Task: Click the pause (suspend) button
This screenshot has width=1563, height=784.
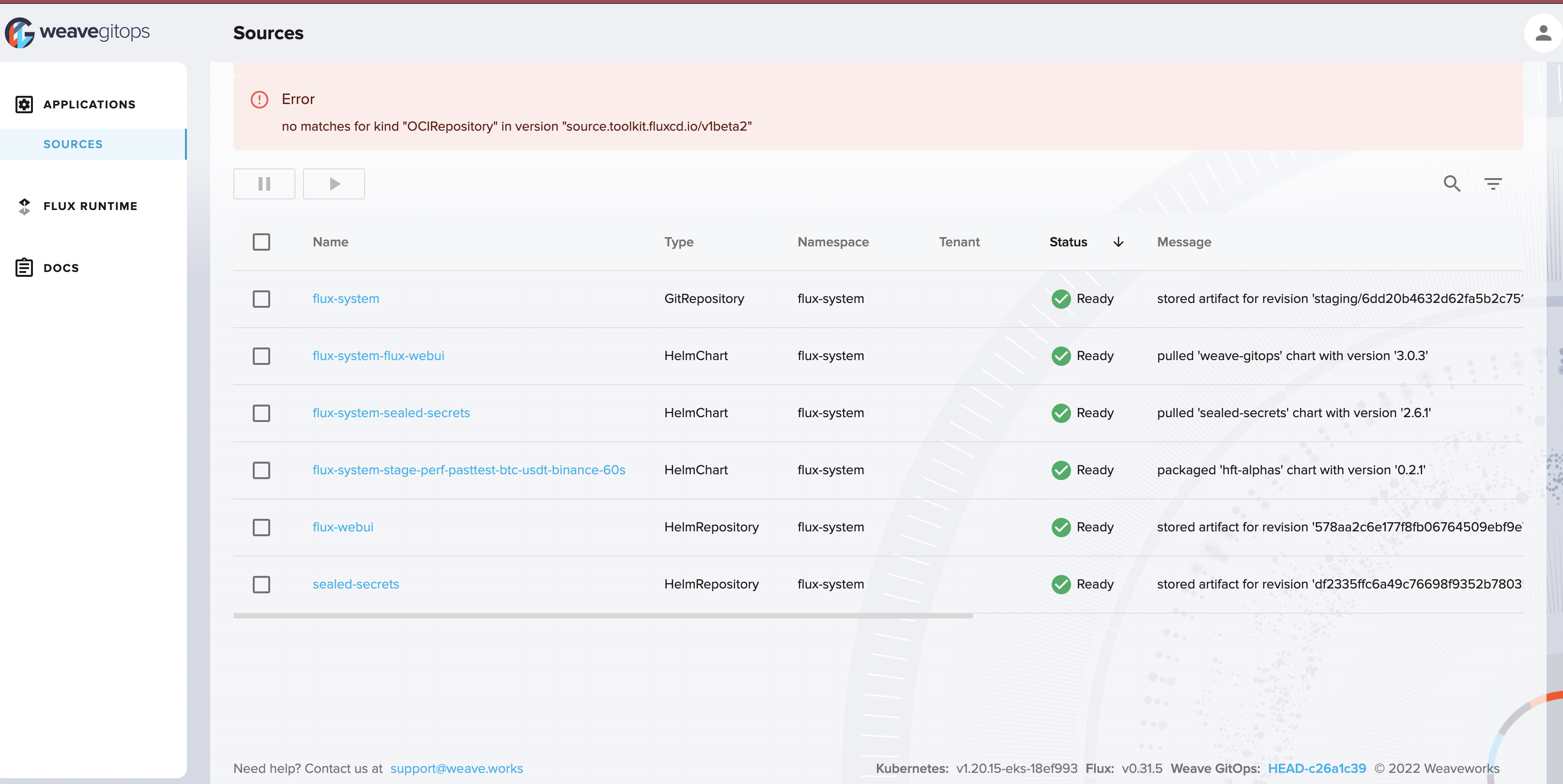Action: [264, 184]
